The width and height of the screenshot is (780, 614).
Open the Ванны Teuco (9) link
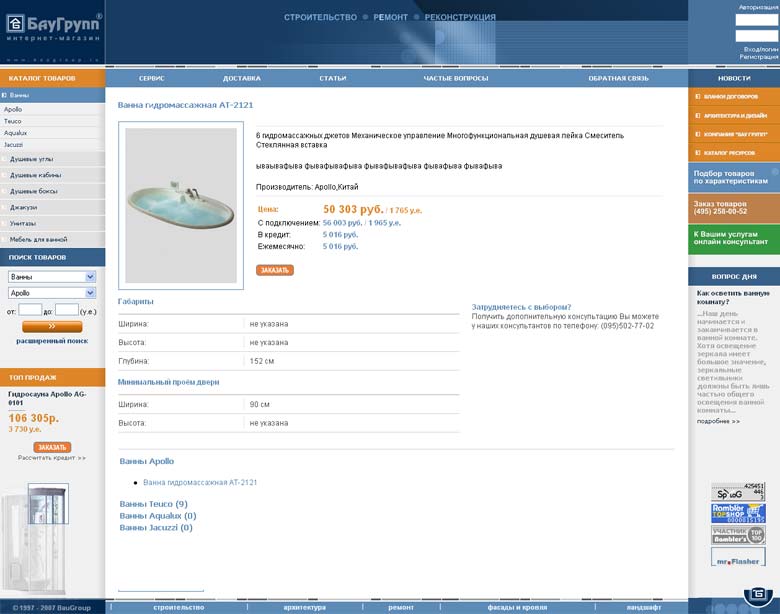coord(153,504)
